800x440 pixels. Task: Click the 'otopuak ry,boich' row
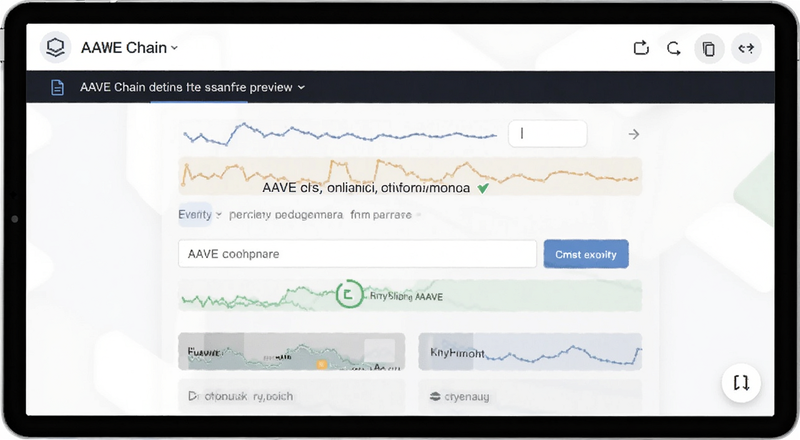coord(291,396)
